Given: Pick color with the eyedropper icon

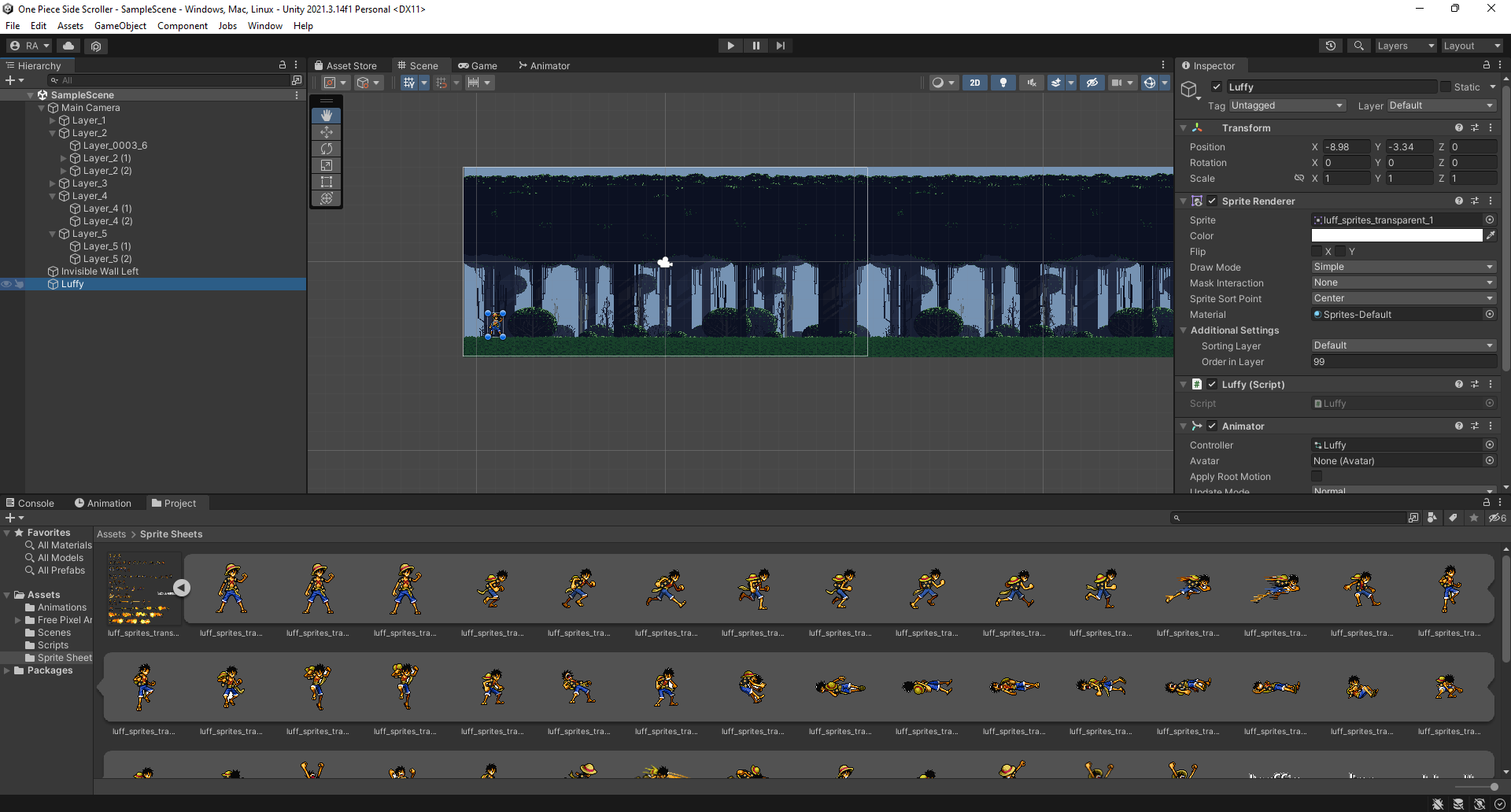Looking at the screenshot, I should coord(1490,235).
